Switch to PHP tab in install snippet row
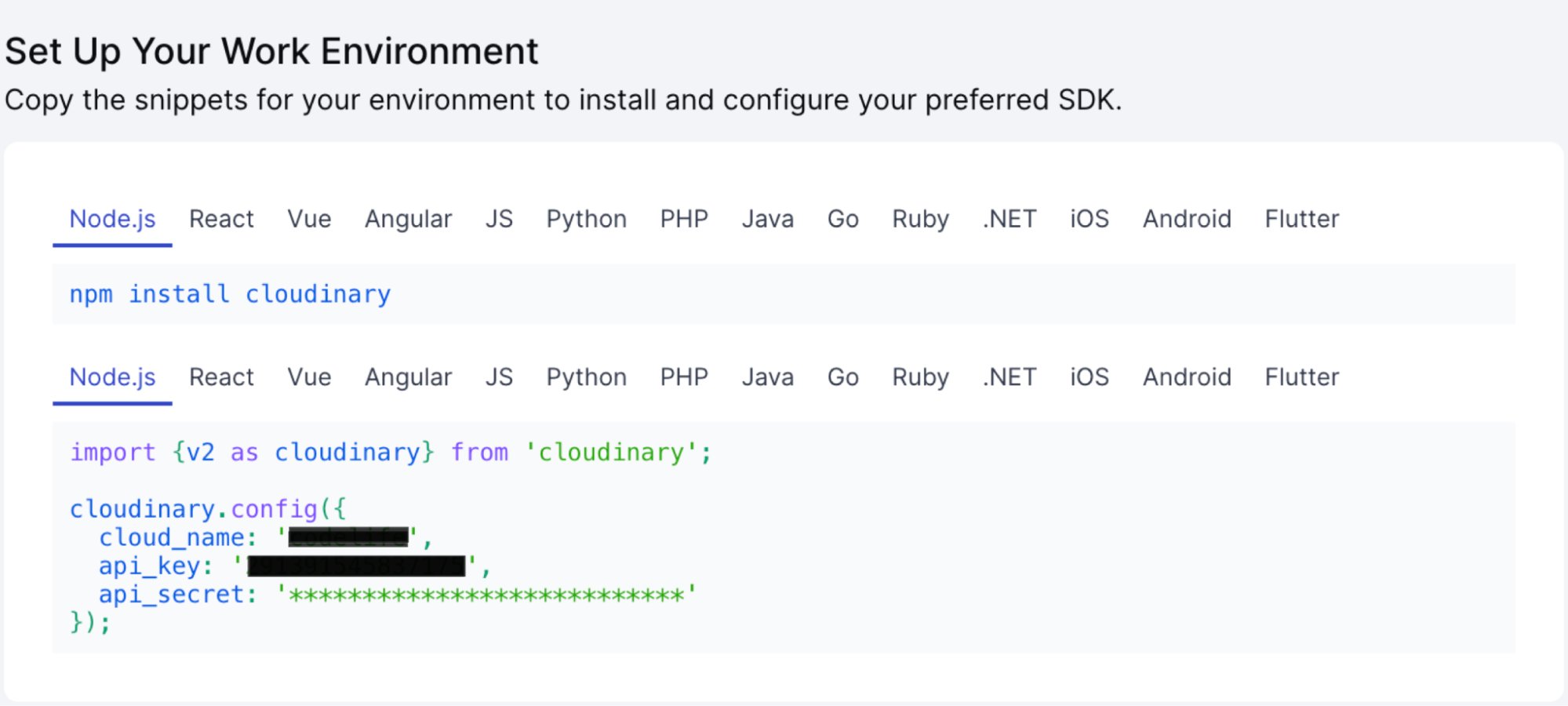1568x706 pixels. (684, 219)
